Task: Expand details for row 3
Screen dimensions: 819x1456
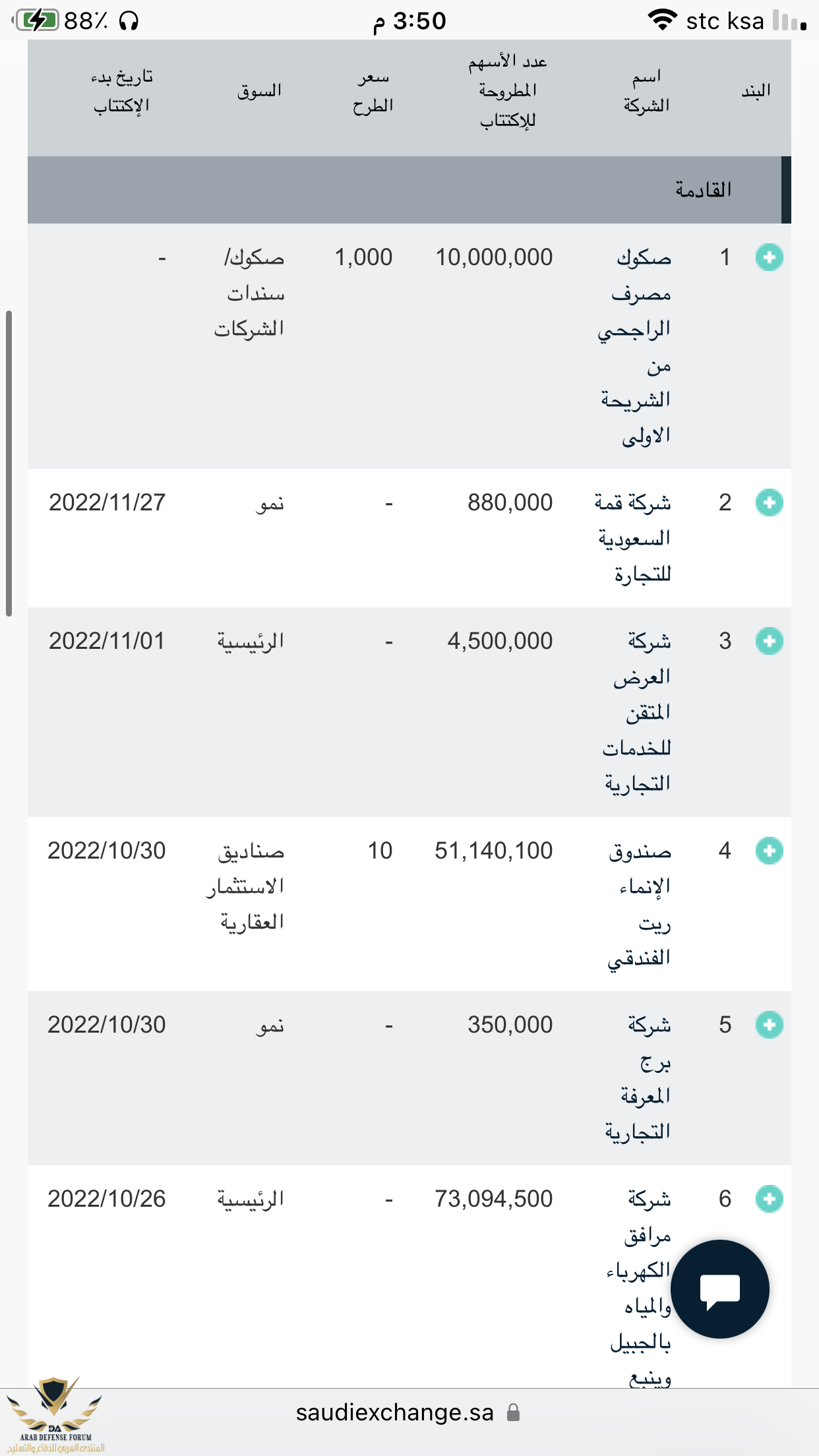Action: pos(769,641)
